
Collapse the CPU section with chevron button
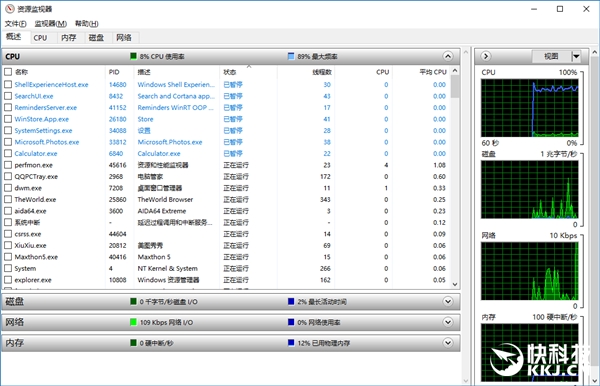pyautogui.click(x=448, y=56)
